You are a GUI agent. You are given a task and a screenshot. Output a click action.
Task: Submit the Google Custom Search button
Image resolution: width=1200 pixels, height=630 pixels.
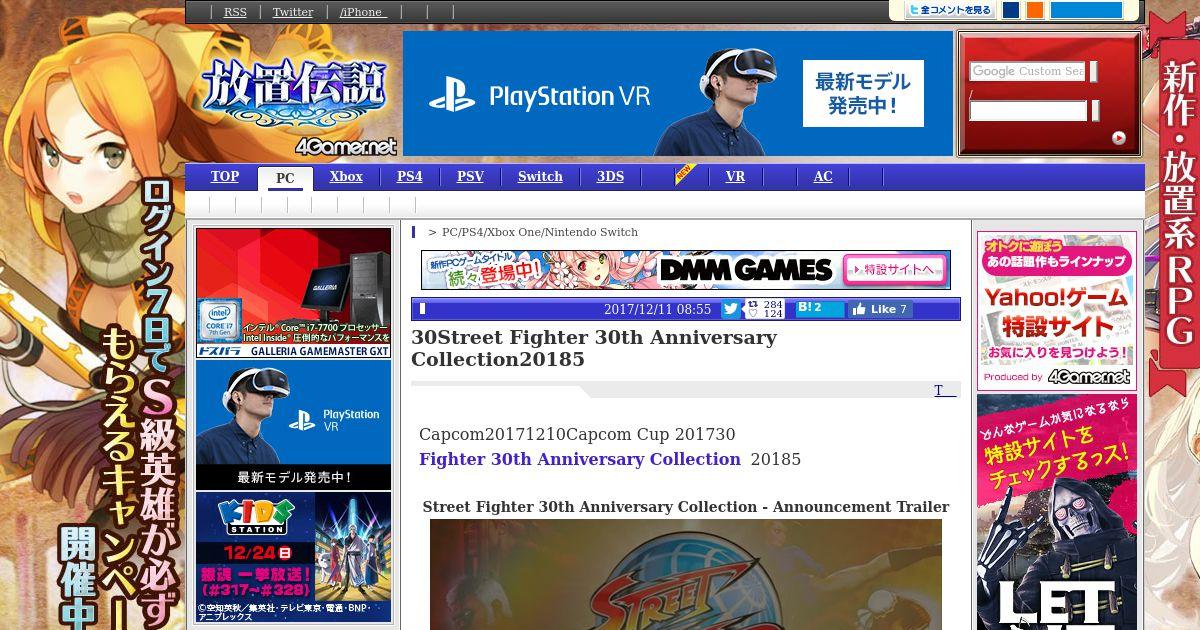click(1094, 71)
